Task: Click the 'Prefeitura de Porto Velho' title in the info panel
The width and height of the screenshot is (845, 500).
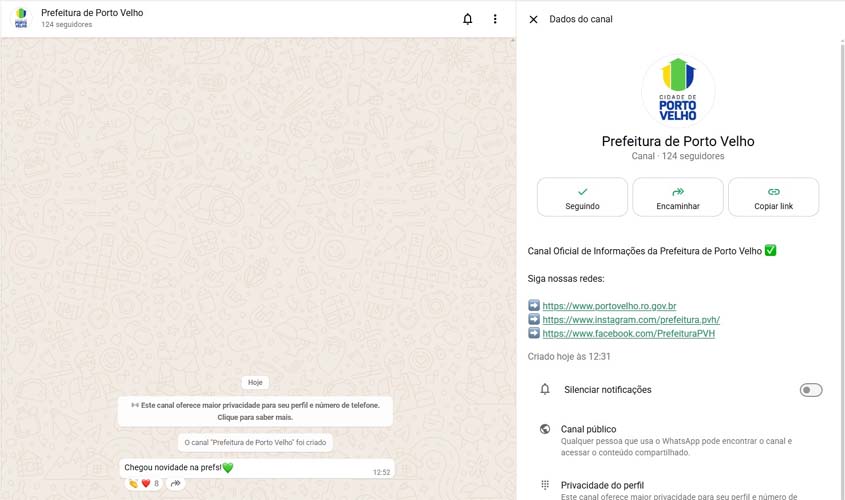Action: [x=678, y=141]
